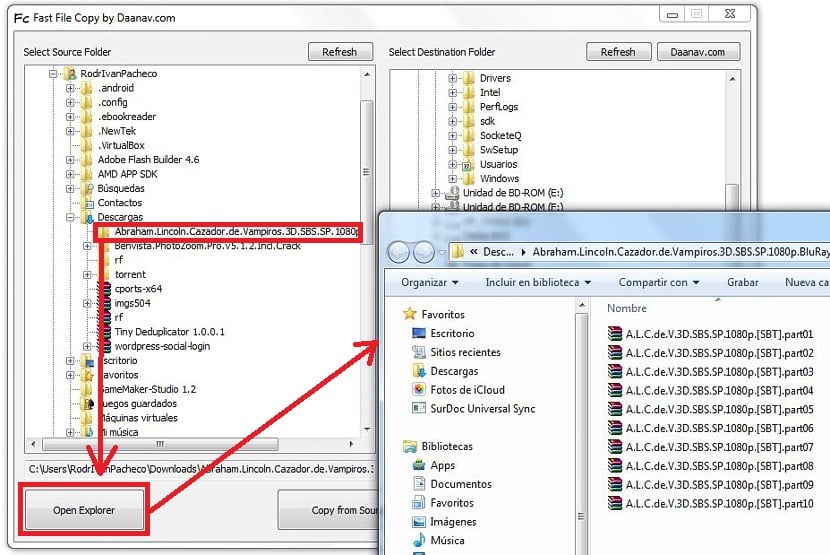Image resolution: width=830 pixels, height=555 pixels.
Task: Select the Usuarios folder in destination tree
Action: click(498, 164)
